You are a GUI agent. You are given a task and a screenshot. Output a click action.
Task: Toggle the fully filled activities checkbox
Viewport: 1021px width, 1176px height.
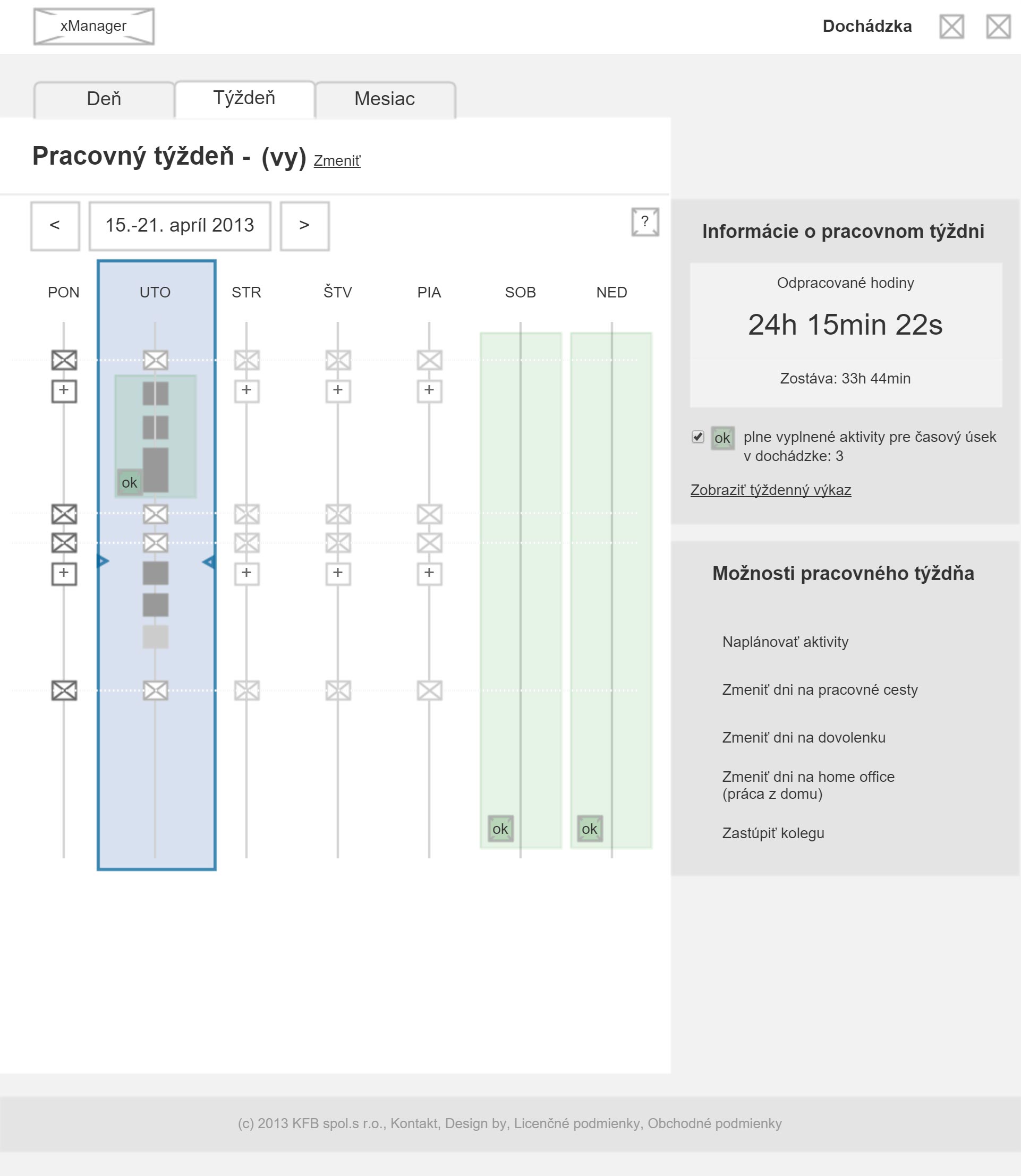point(698,437)
